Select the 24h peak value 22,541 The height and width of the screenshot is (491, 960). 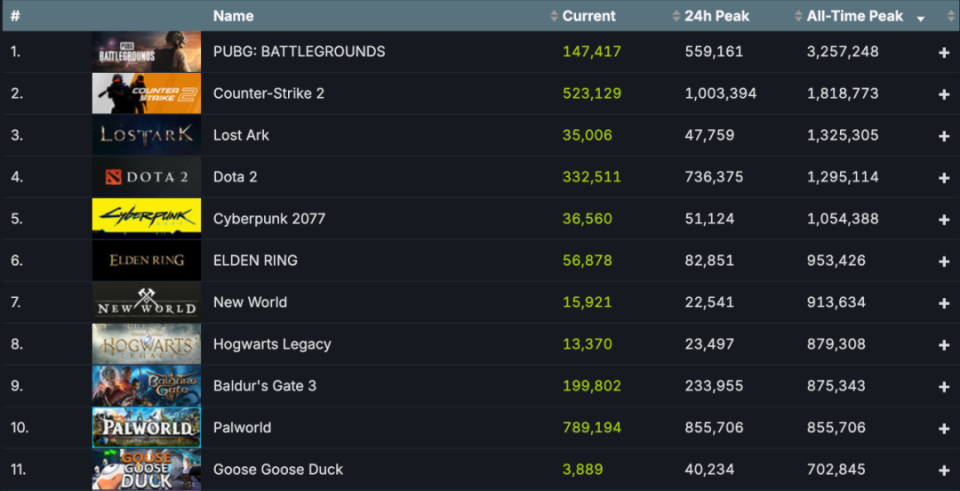[x=709, y=302]
